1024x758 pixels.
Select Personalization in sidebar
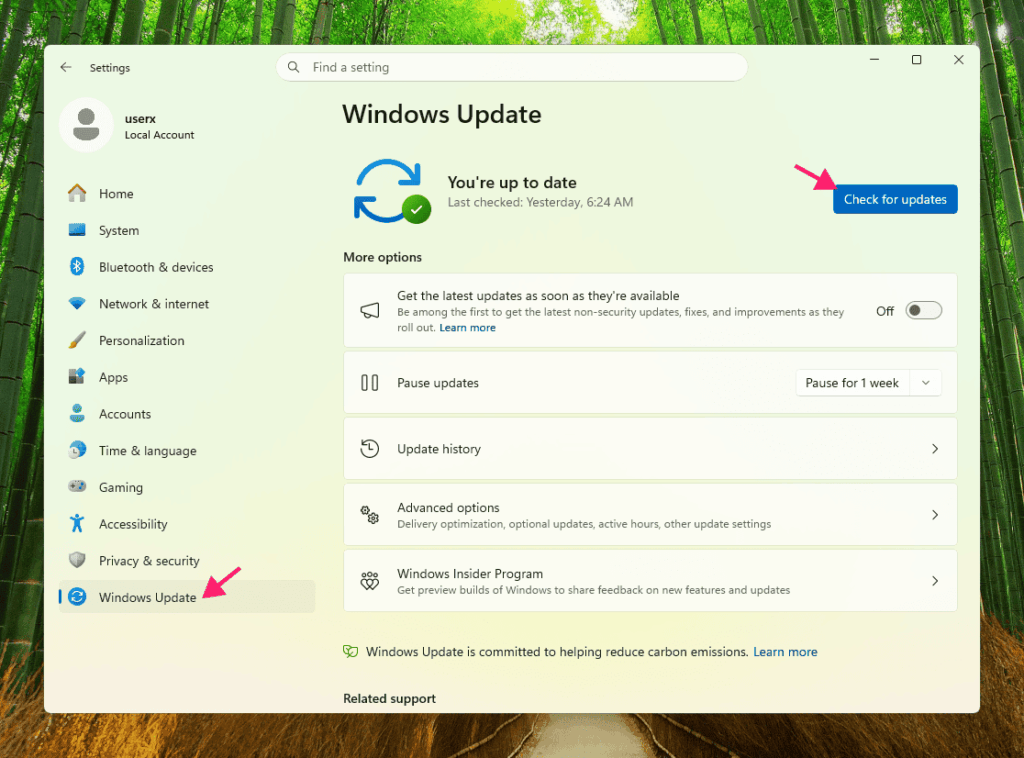(187, 340)
